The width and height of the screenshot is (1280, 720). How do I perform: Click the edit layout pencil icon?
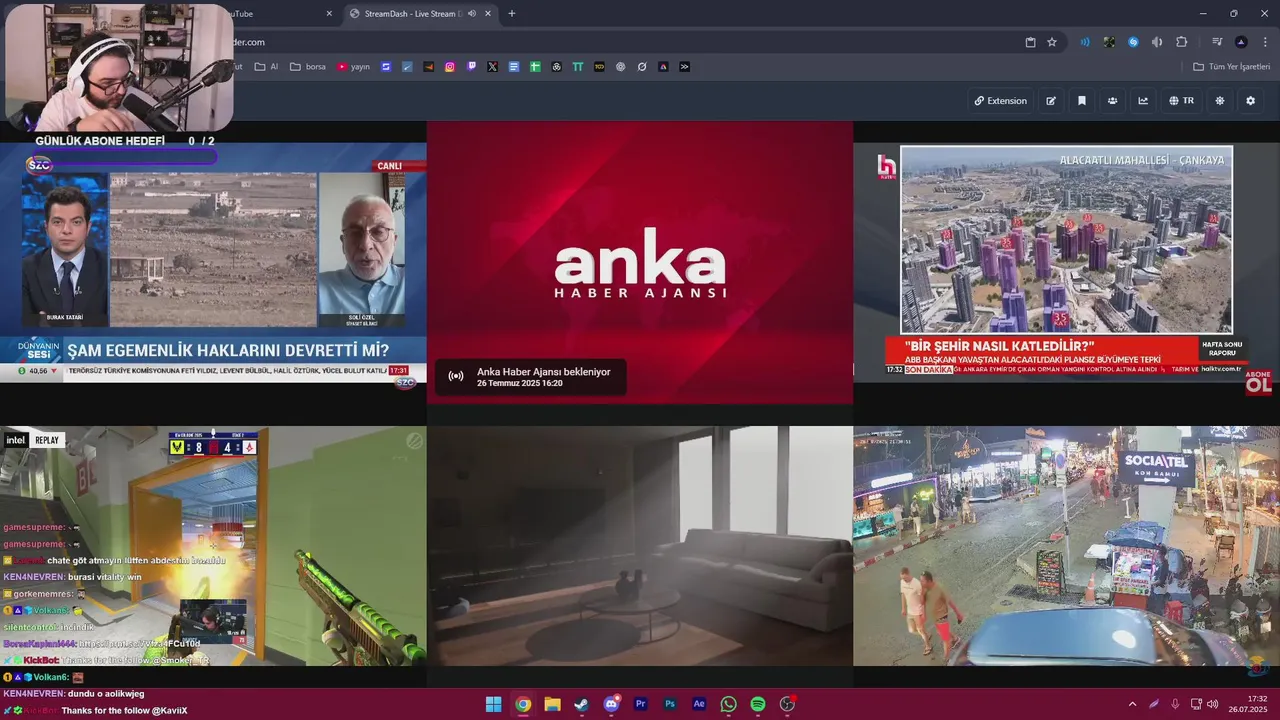1051,101
